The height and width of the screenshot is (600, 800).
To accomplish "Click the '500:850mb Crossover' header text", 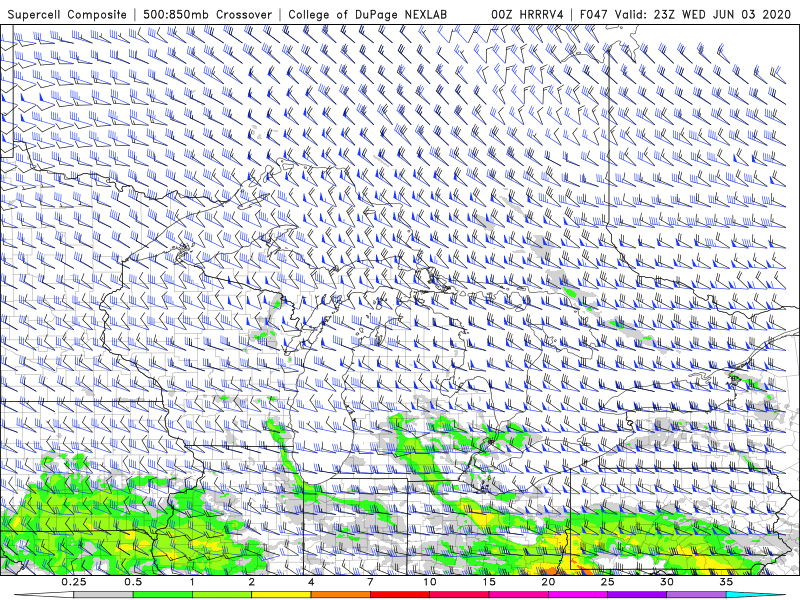I will (208, 15).
